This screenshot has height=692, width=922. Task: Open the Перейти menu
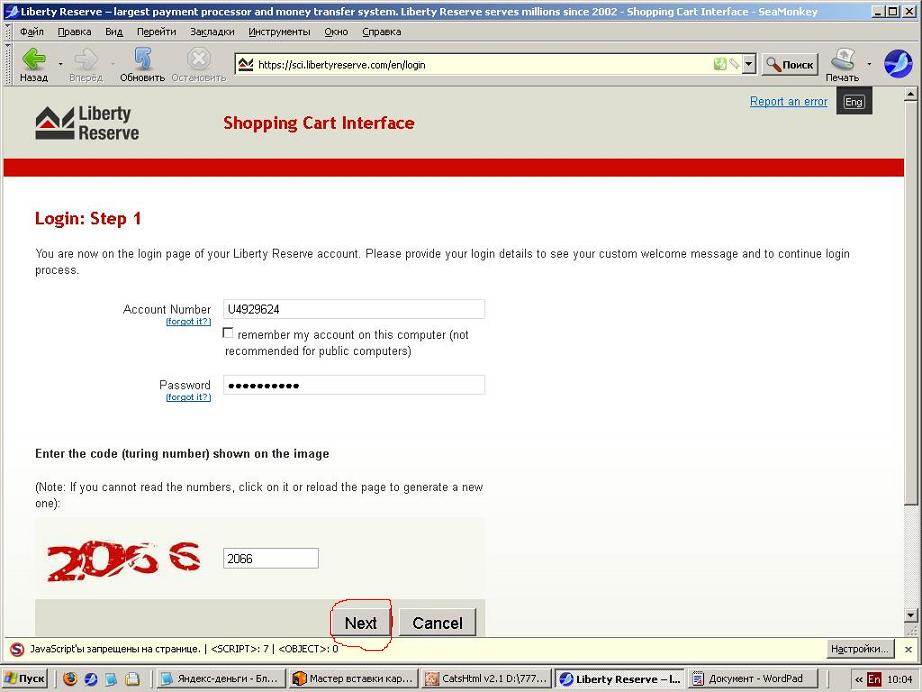(156, 32)
